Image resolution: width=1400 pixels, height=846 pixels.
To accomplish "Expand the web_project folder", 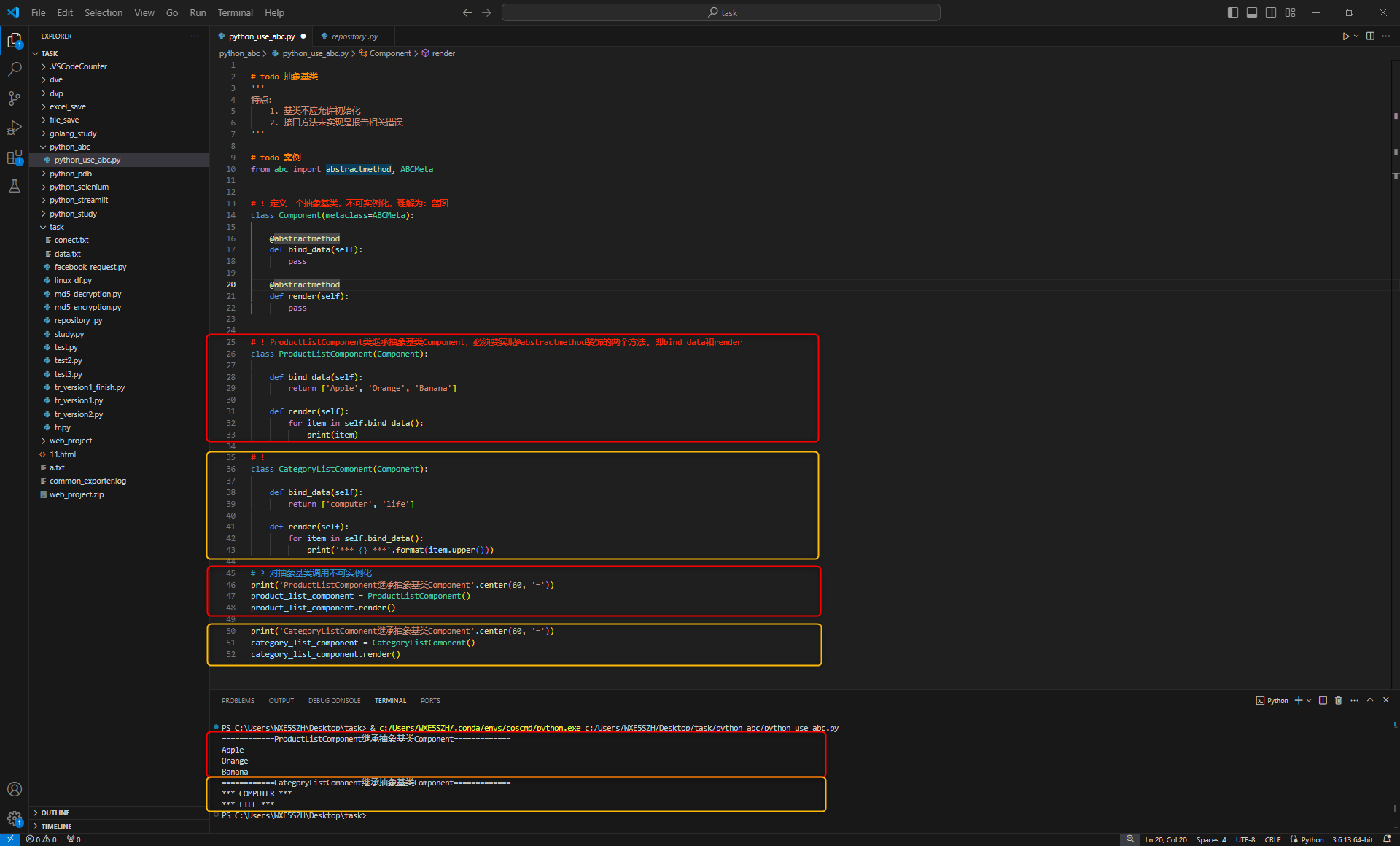I will (x=119, y=441).
